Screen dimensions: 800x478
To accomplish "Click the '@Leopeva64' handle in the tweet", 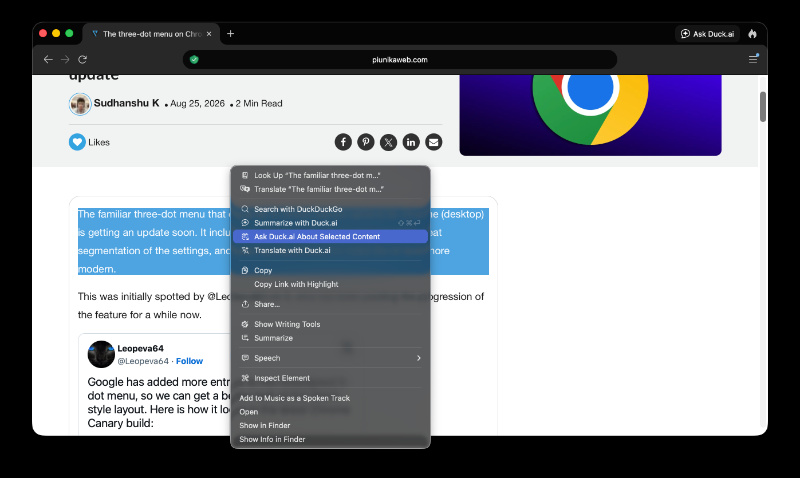I will 143,361.
